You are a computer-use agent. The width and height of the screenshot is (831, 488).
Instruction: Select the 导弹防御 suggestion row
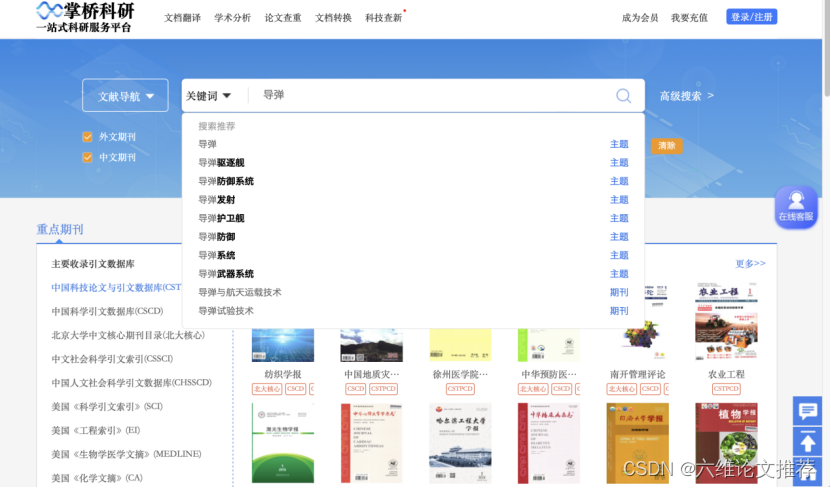click(x=413, y=237)
